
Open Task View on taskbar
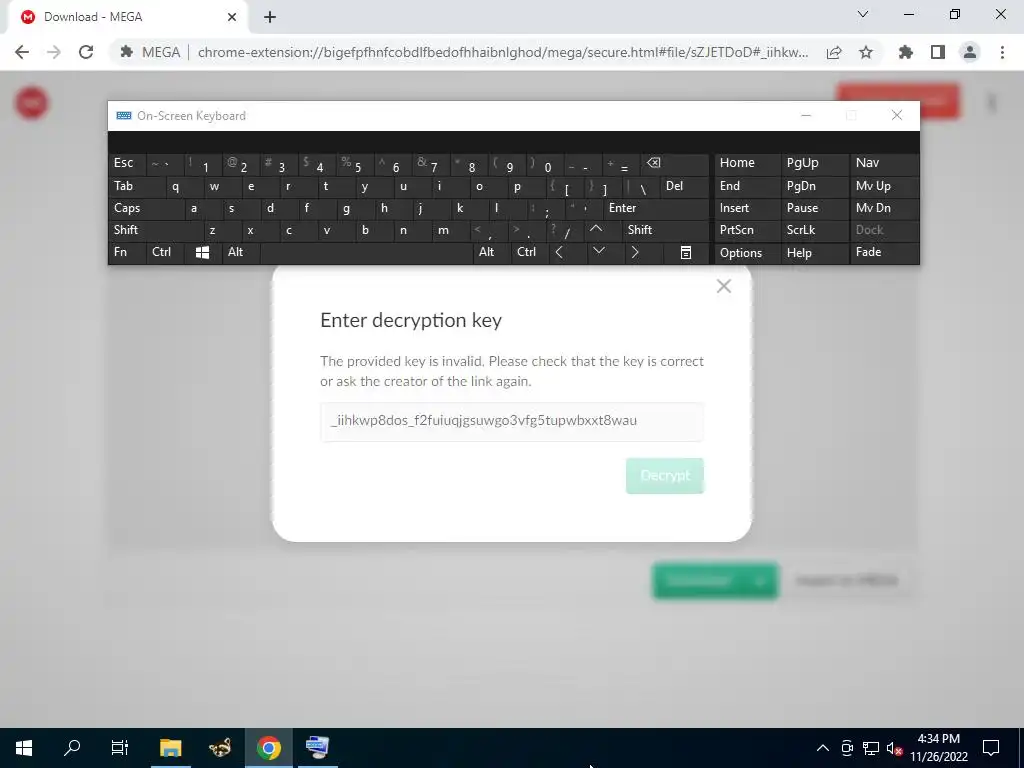tap(120, 748)
